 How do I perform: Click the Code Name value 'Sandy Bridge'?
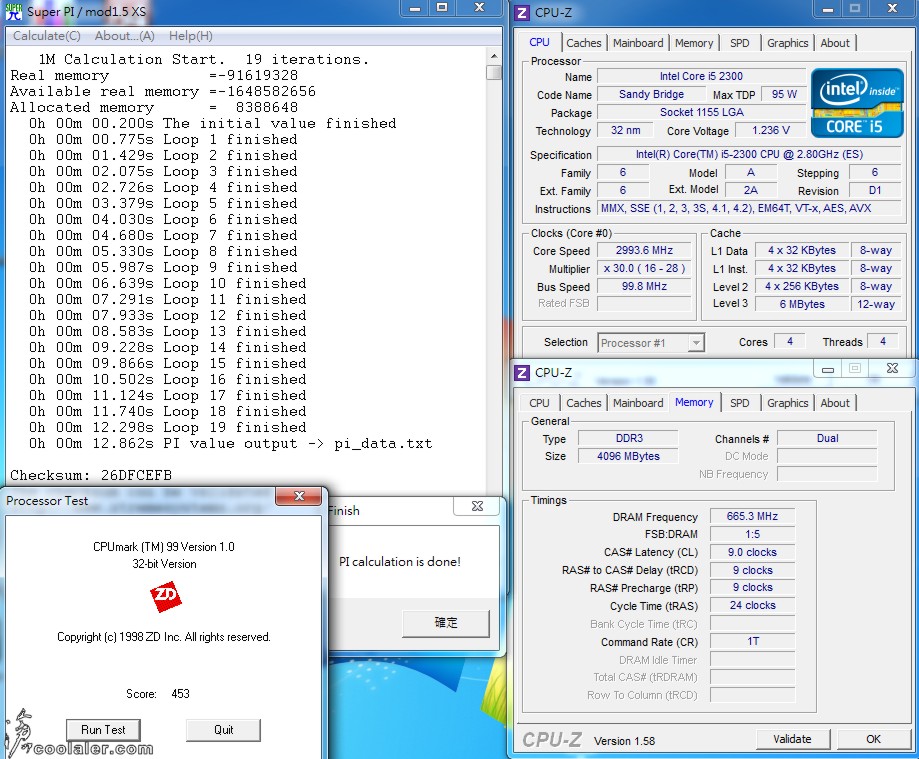651,94
